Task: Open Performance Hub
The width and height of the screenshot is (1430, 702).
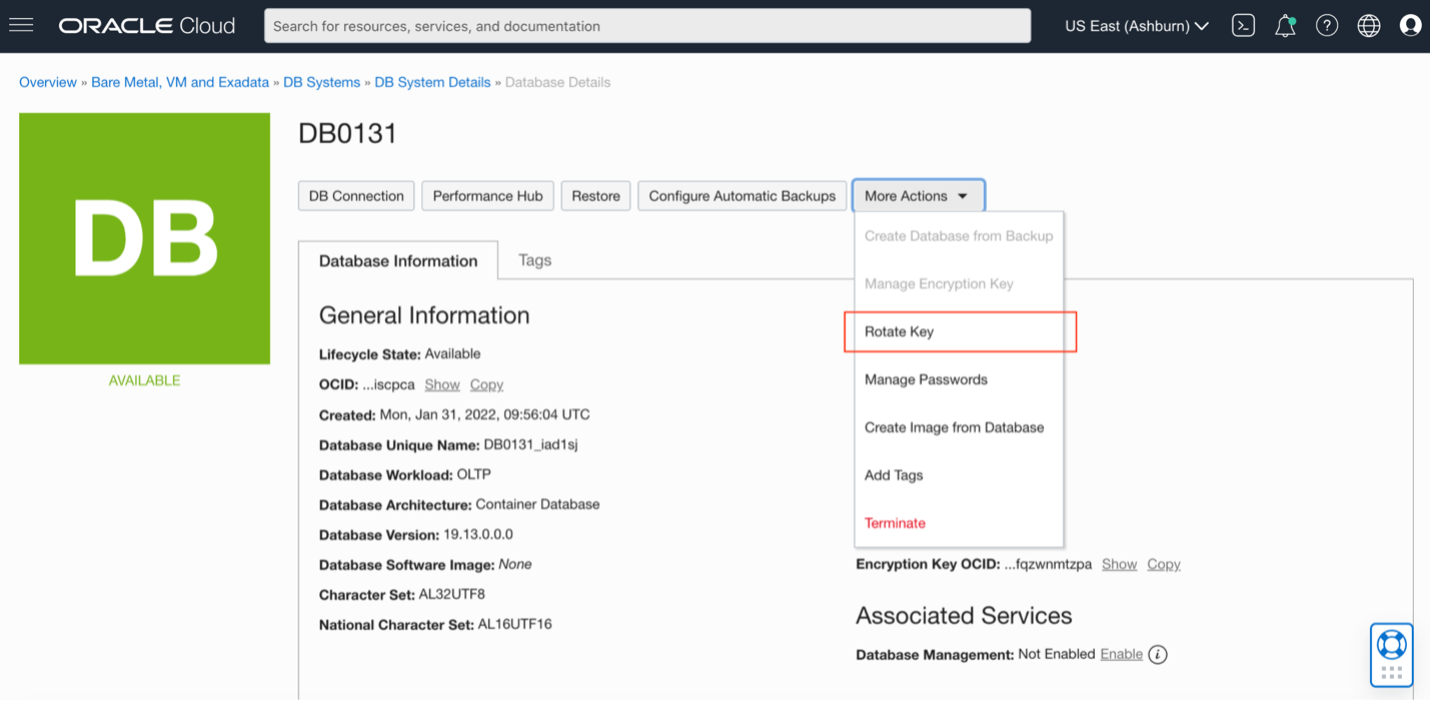Action: click(x=487, y=196)
